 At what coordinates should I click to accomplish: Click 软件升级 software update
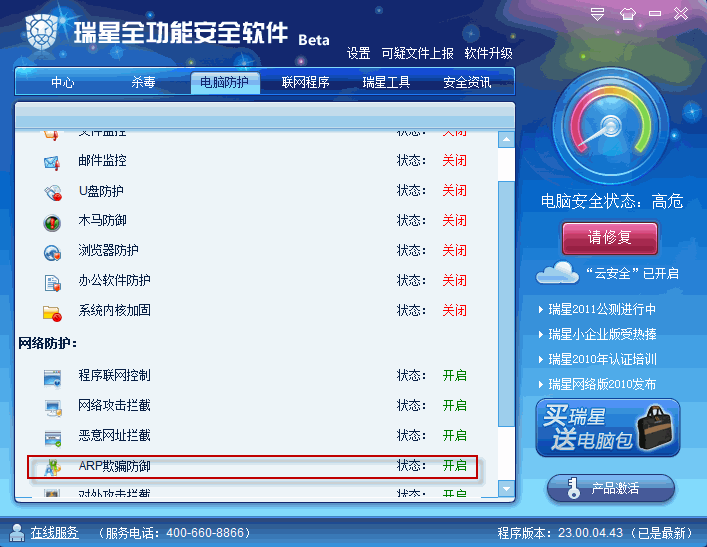click(488, 53)
